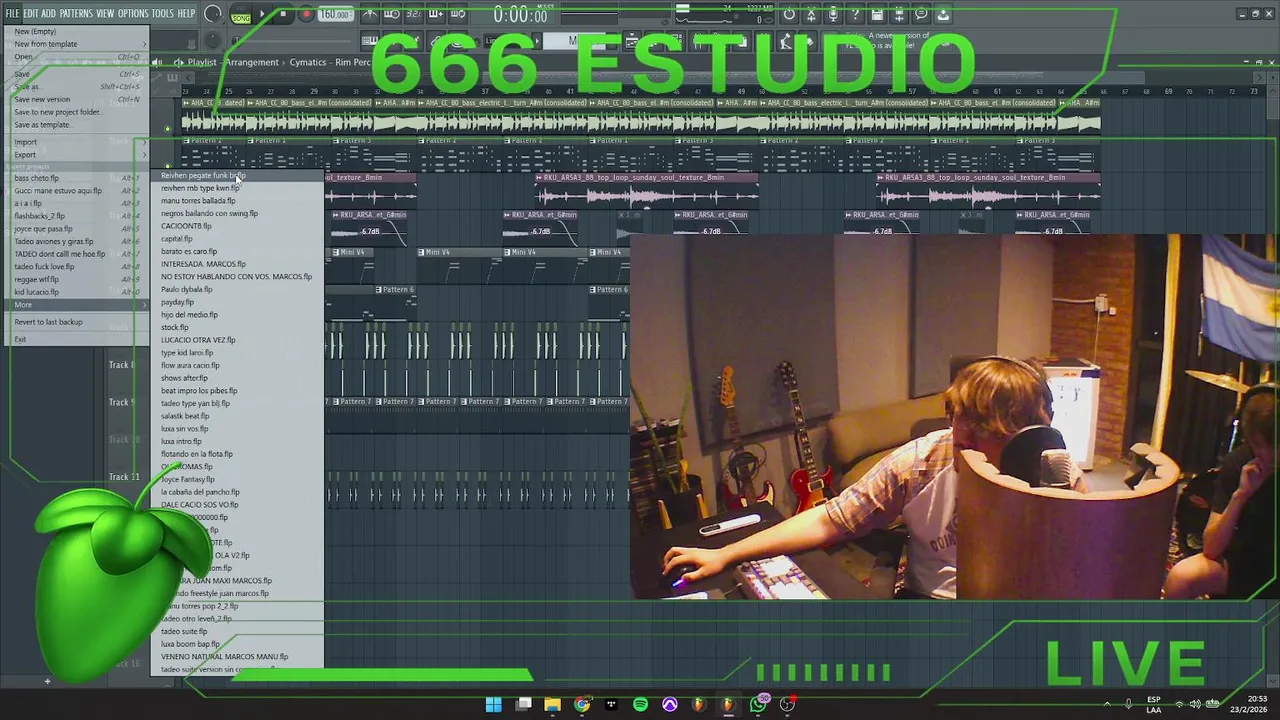
Task: Select Save to new project folder
Action: click(76, 112)
